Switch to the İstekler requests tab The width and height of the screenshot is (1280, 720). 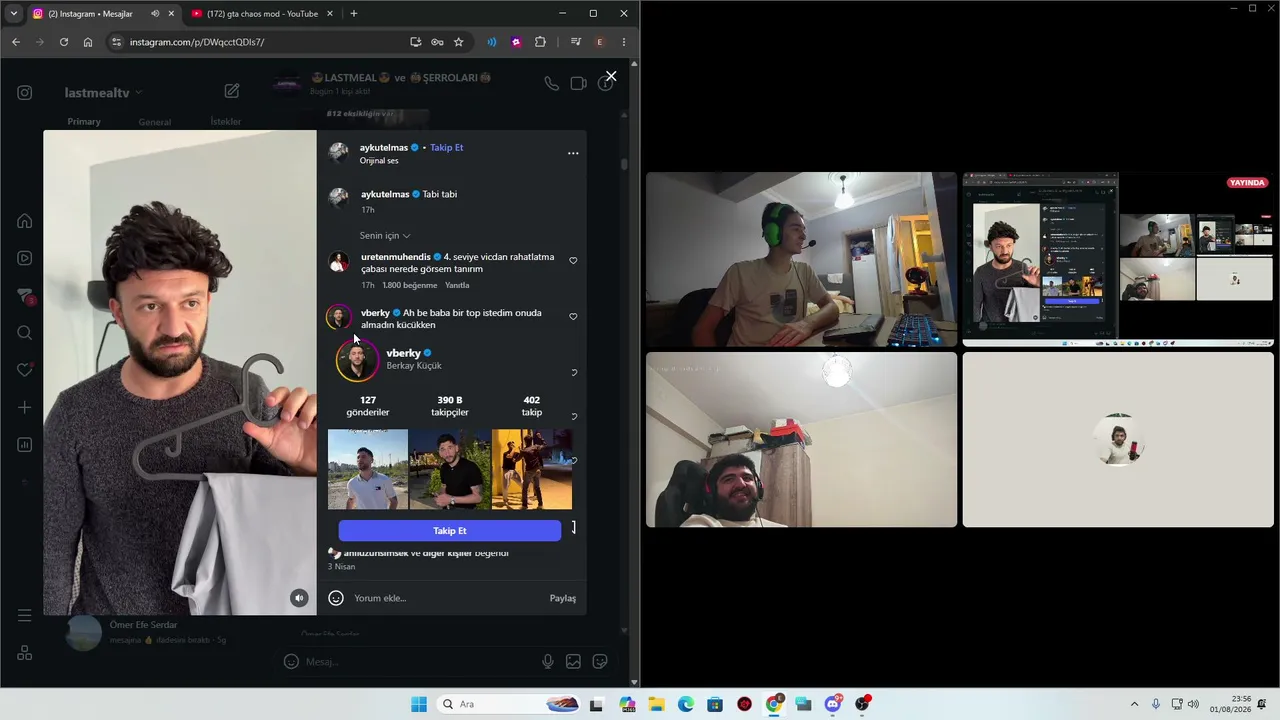[225, 122]
